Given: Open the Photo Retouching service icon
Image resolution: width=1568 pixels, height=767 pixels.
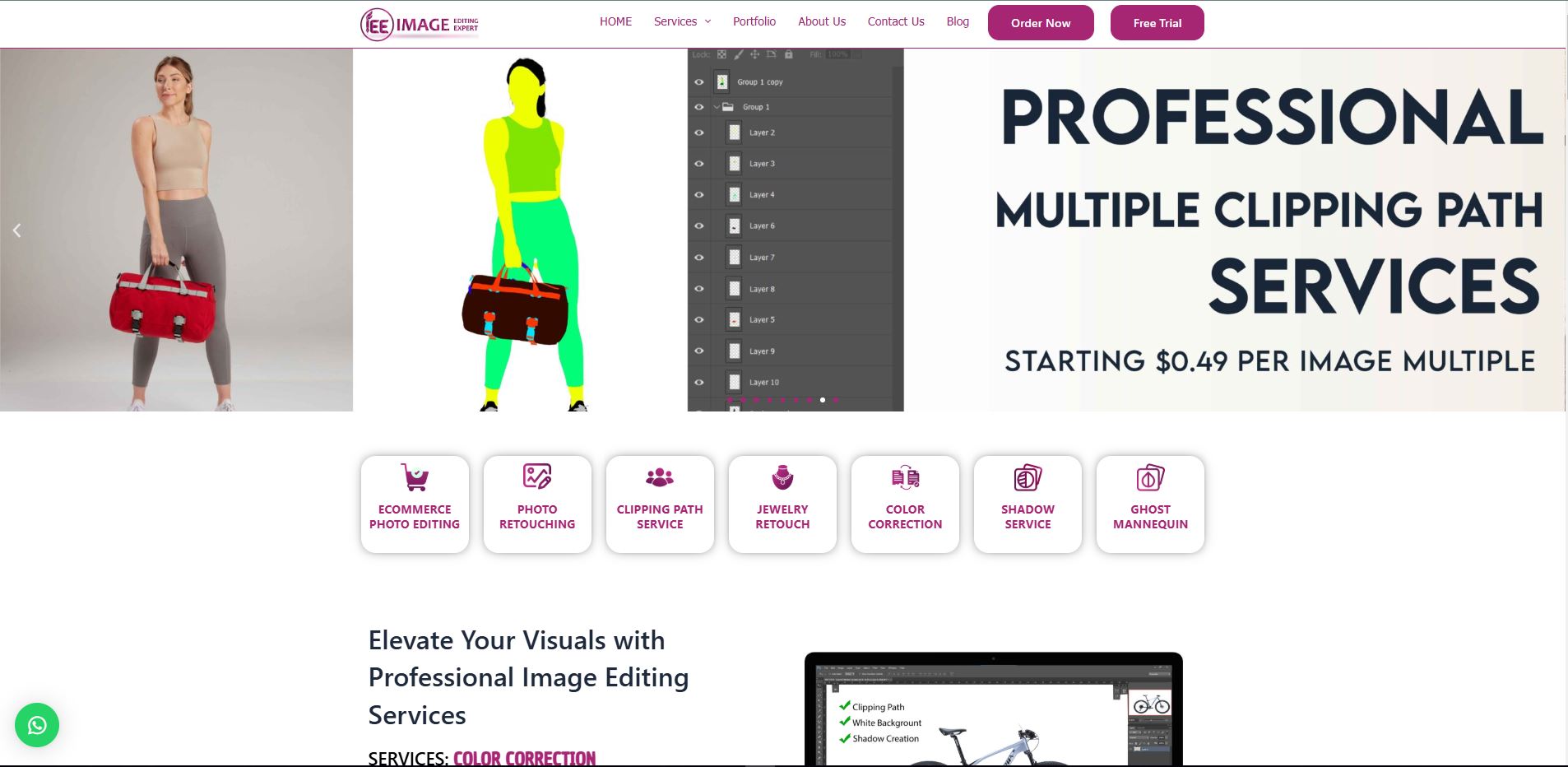Looking at the screenshot, I should [537, 477].
